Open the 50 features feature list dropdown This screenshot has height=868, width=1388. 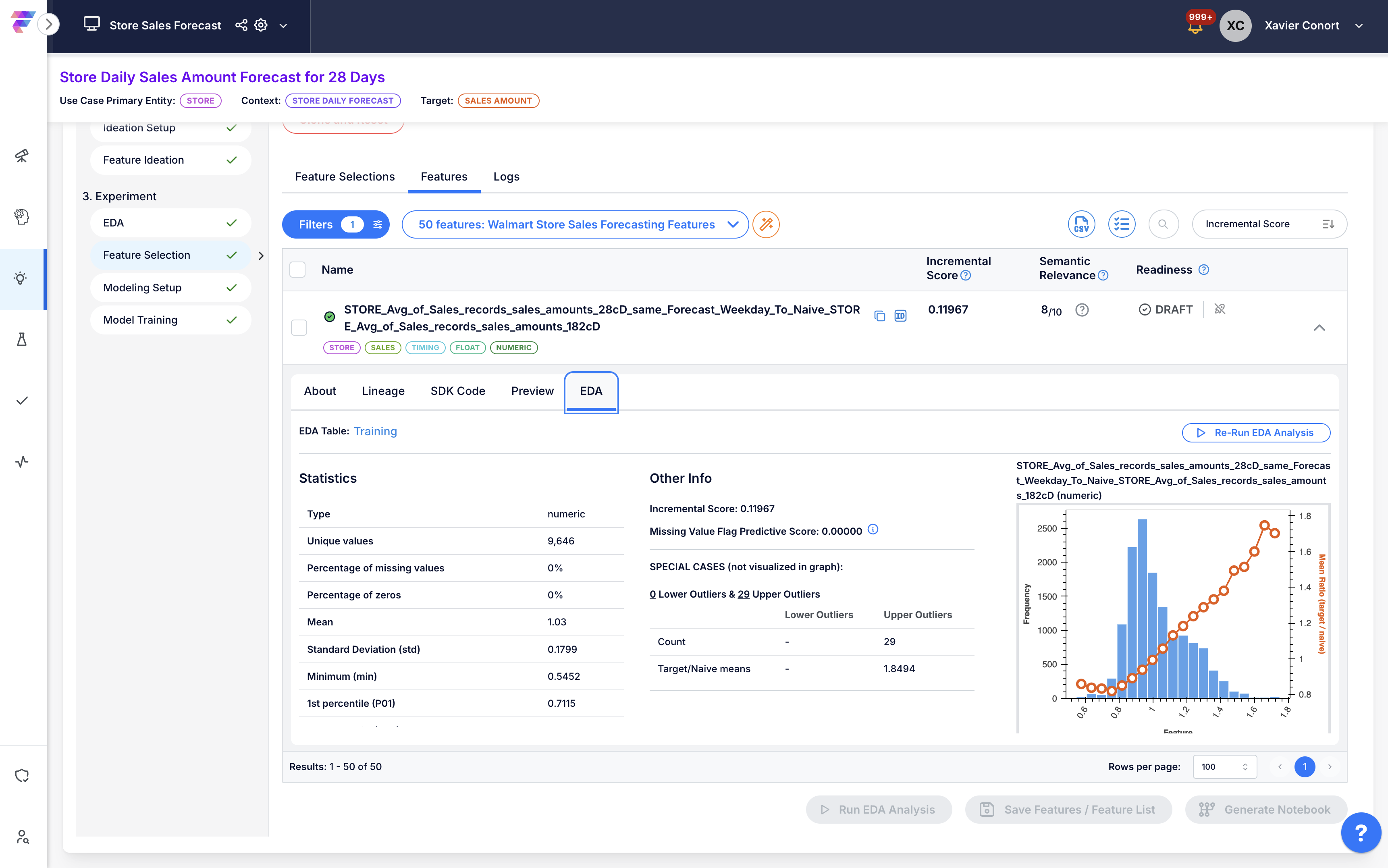pos(575,224)
